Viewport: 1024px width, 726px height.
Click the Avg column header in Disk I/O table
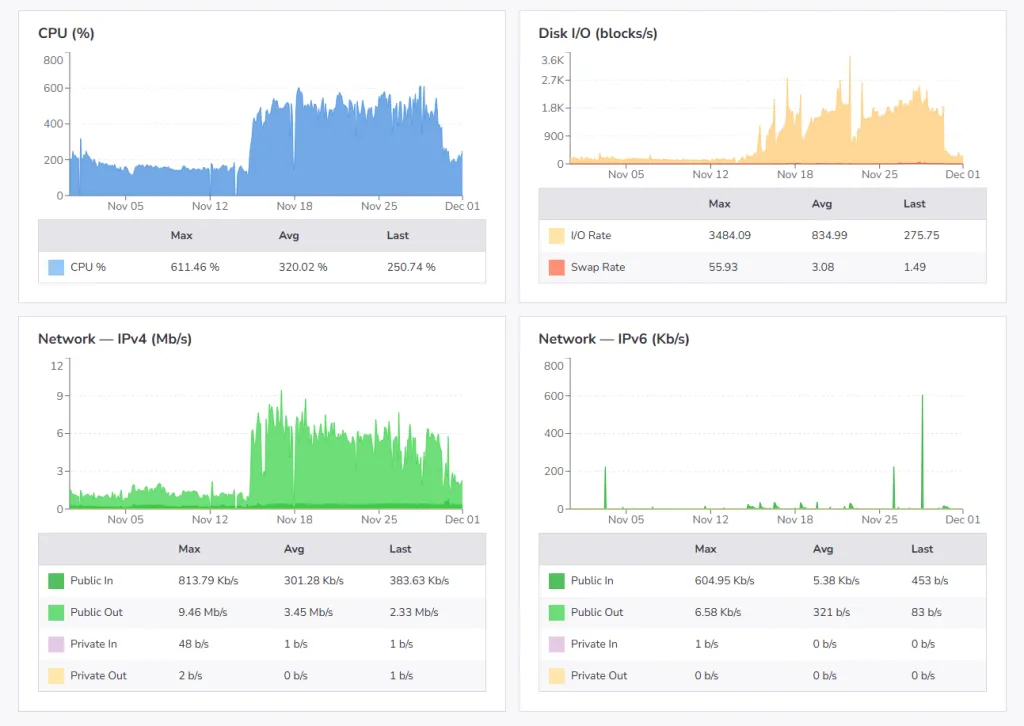(821, 204)
